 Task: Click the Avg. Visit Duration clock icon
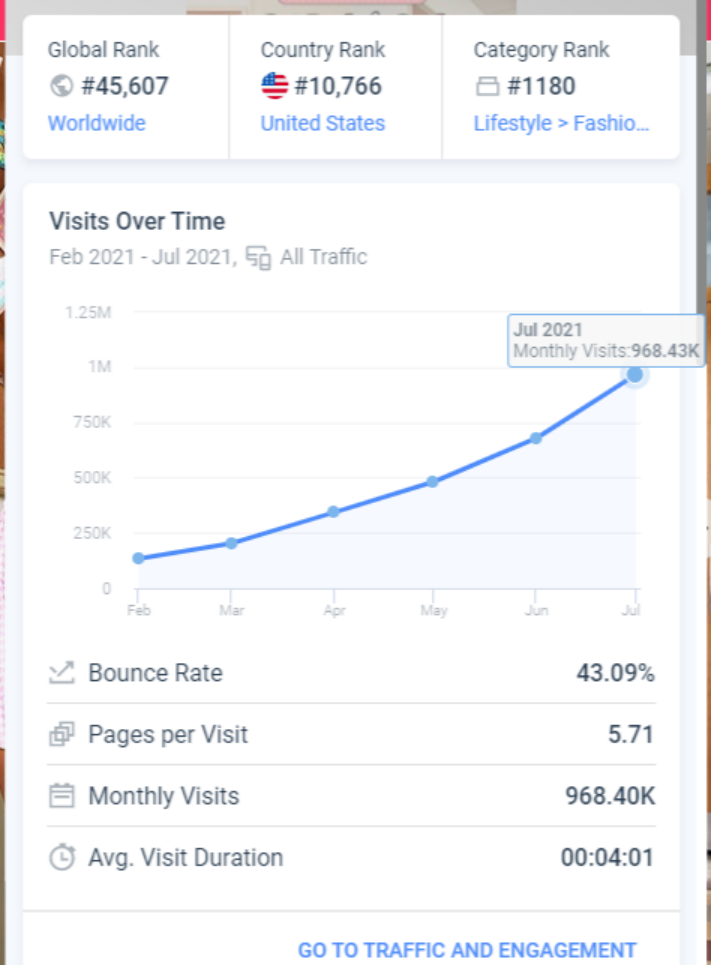62,857
